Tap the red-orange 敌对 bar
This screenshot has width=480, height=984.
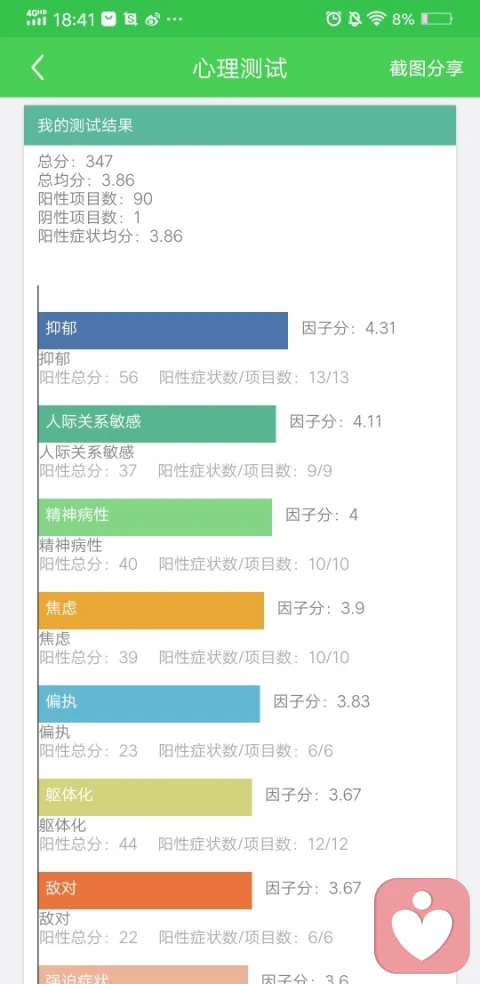coord(145,890)
